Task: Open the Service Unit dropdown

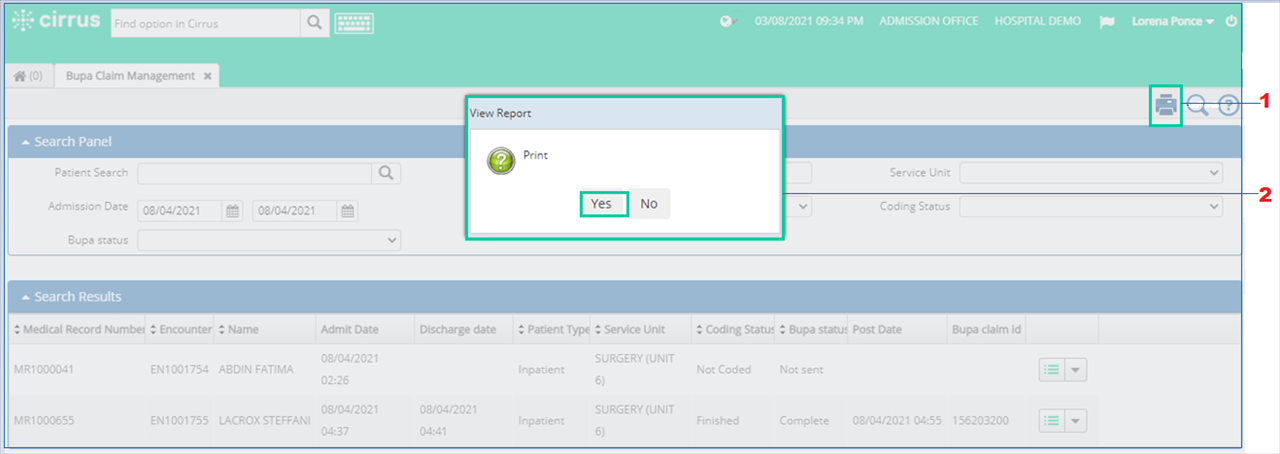Action: click(1091, 173)
